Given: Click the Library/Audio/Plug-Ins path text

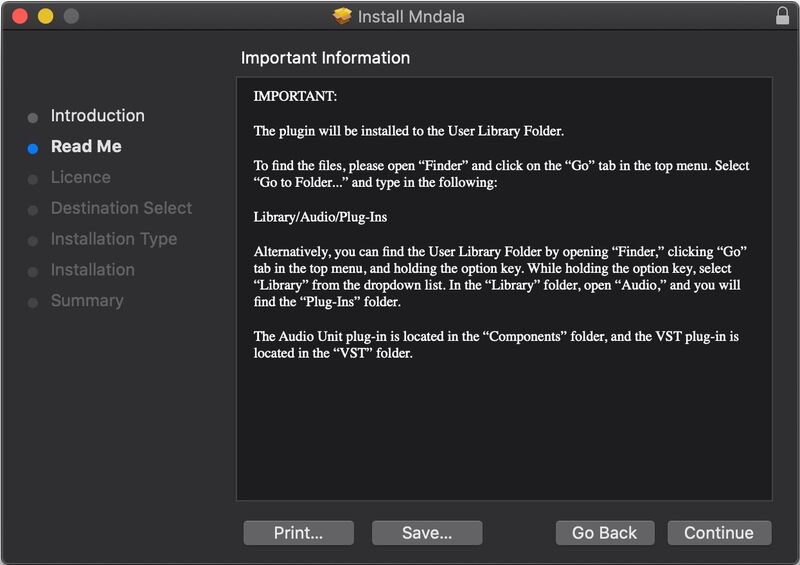Looking at the screenshot, I should tap(313, 215).
